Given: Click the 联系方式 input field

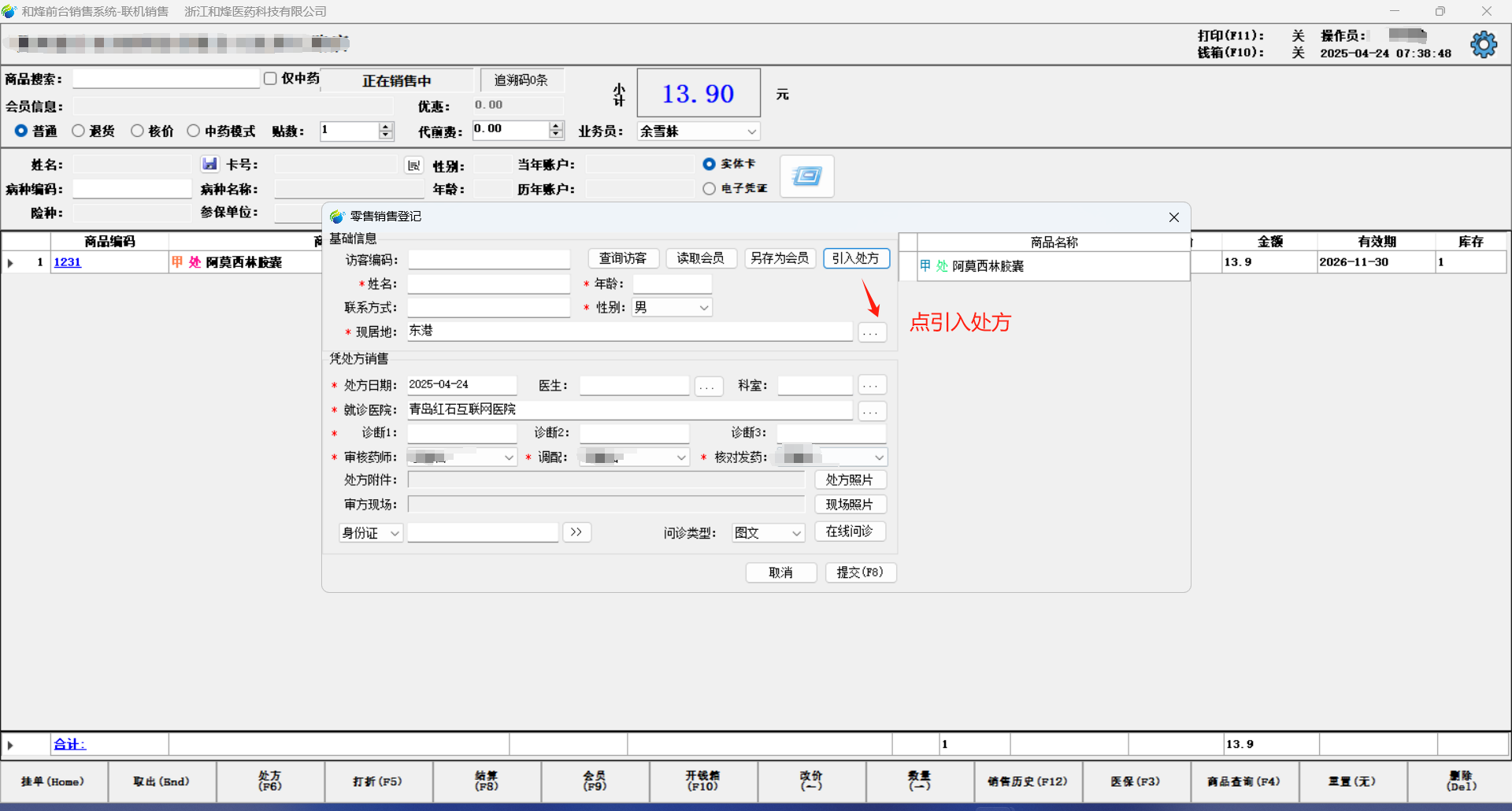Looking at the screenshot, I should pyautogui.click(x=489, y=308).
